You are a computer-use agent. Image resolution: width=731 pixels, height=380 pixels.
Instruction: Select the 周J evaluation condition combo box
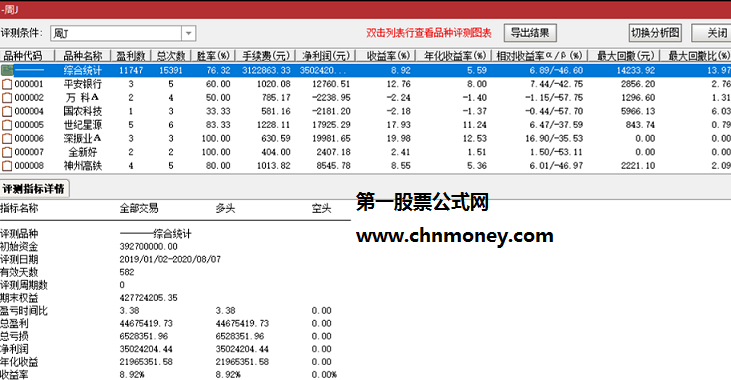tap(123, 33)
